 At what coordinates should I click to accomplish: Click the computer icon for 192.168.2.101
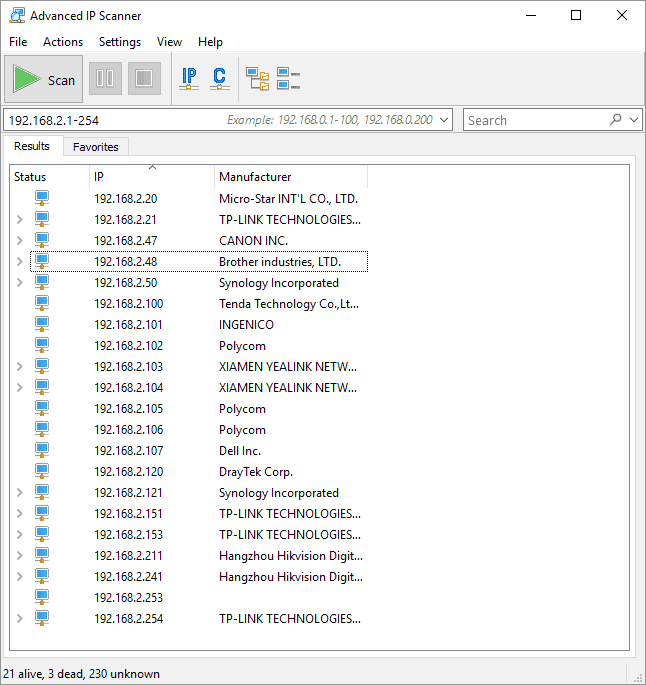coord(42,324)
